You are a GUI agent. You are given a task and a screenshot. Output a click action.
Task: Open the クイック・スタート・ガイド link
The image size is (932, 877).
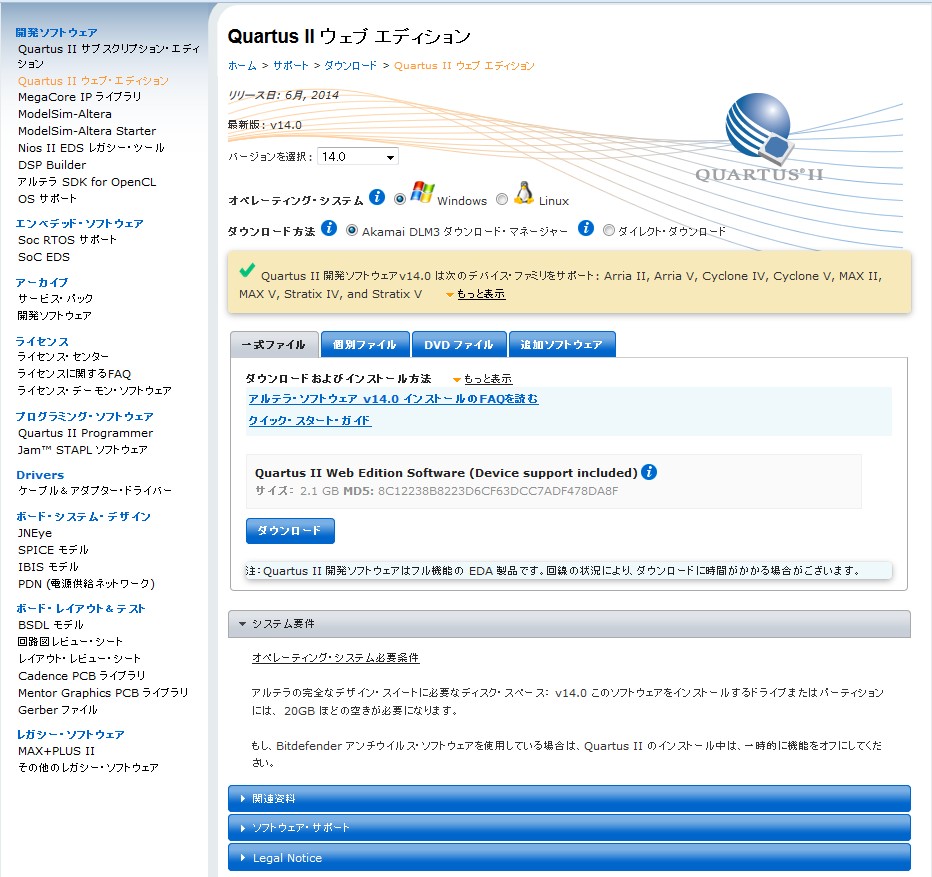310,420
